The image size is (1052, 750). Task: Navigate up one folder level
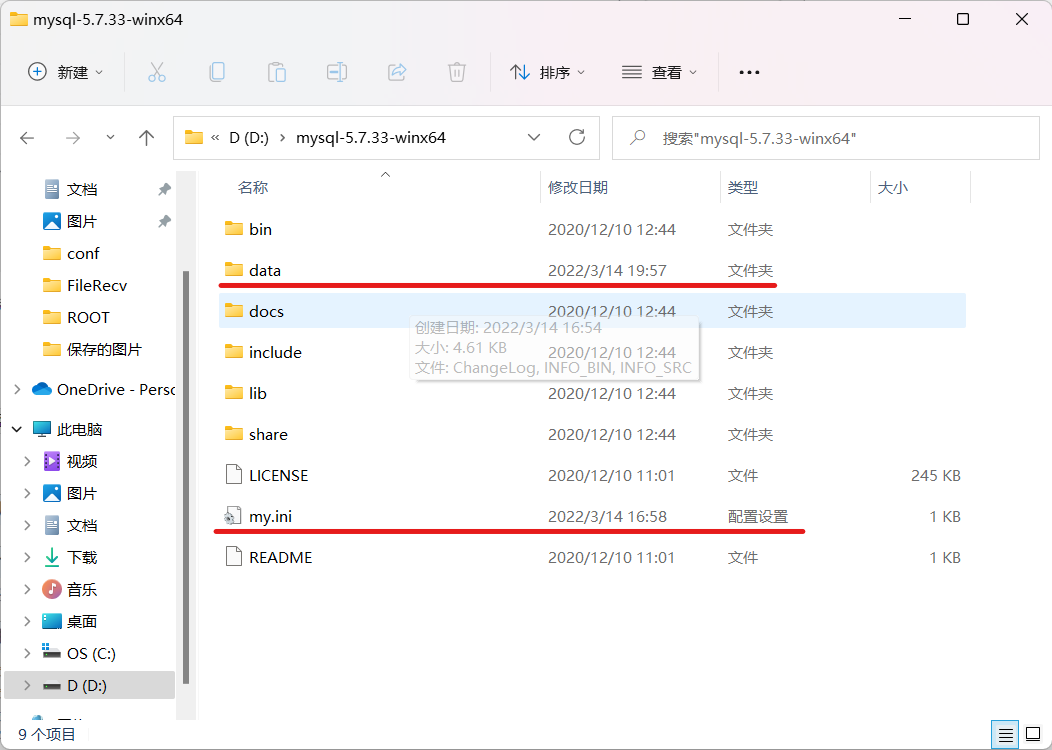146,138
